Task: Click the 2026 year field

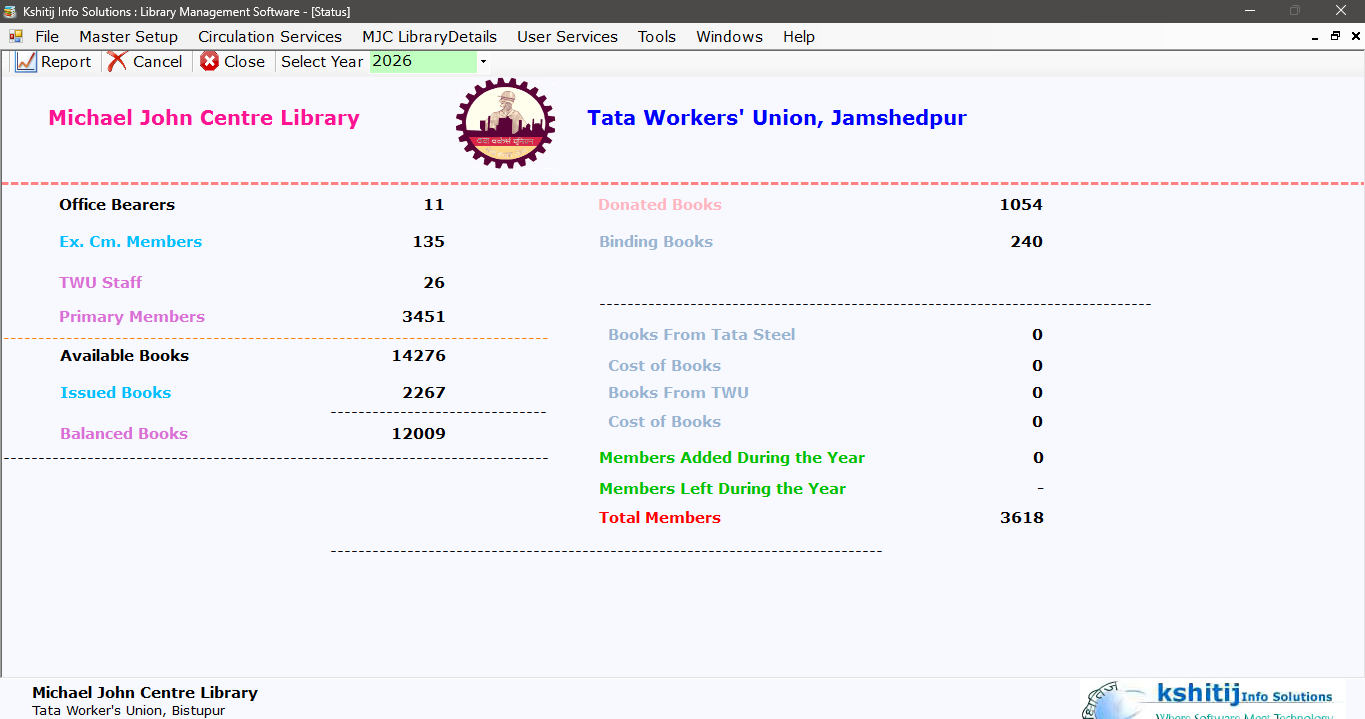Action: 423,62
